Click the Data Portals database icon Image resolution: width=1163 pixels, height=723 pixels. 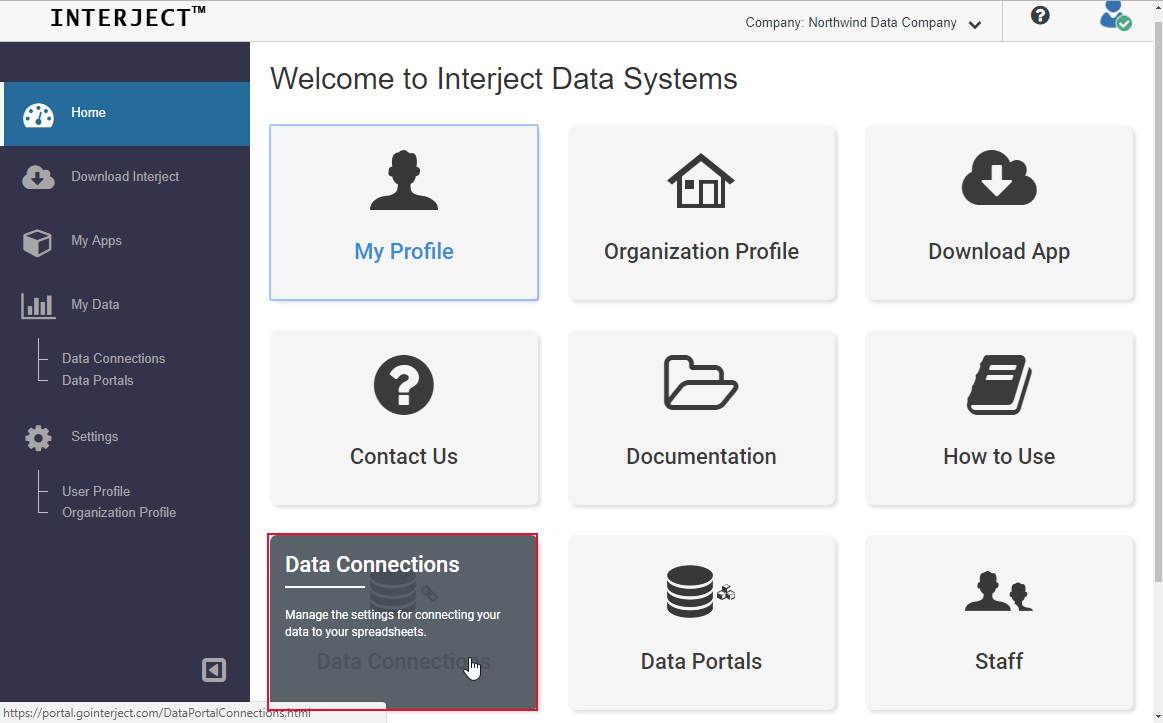[x=700, y=591]
